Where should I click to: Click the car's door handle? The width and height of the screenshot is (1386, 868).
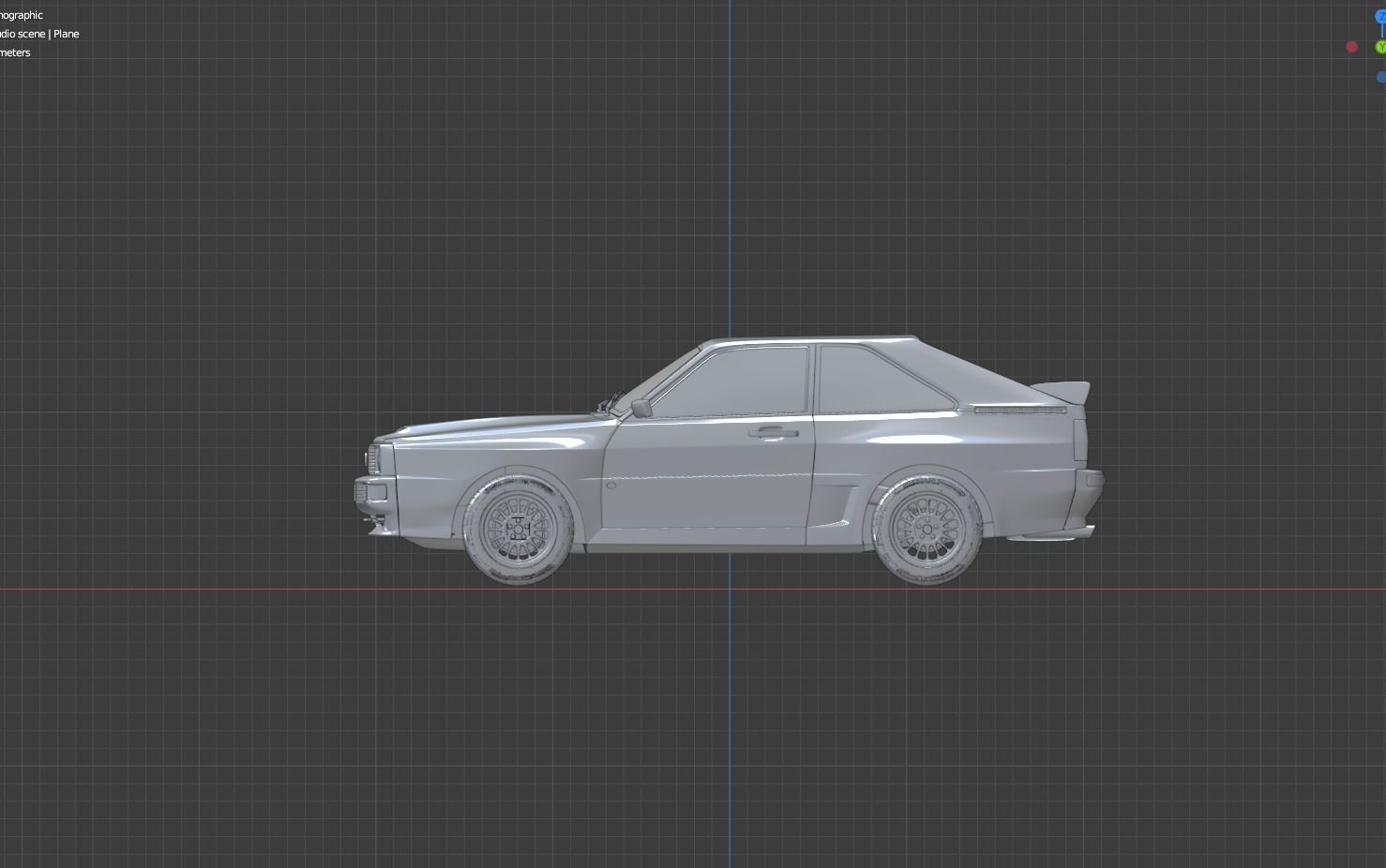pyautogui.click(x=774, y=433)
